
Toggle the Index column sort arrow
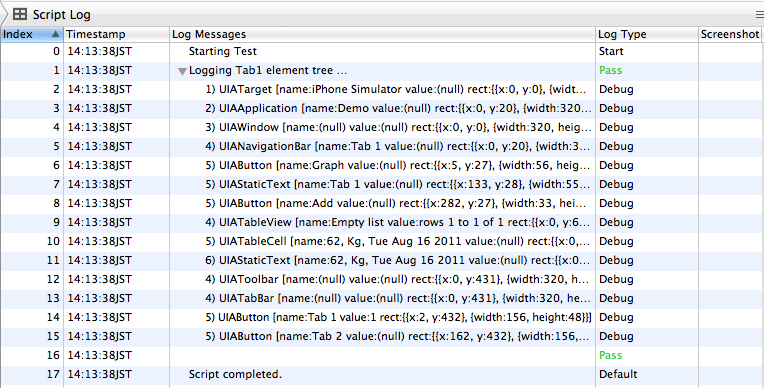56,34
